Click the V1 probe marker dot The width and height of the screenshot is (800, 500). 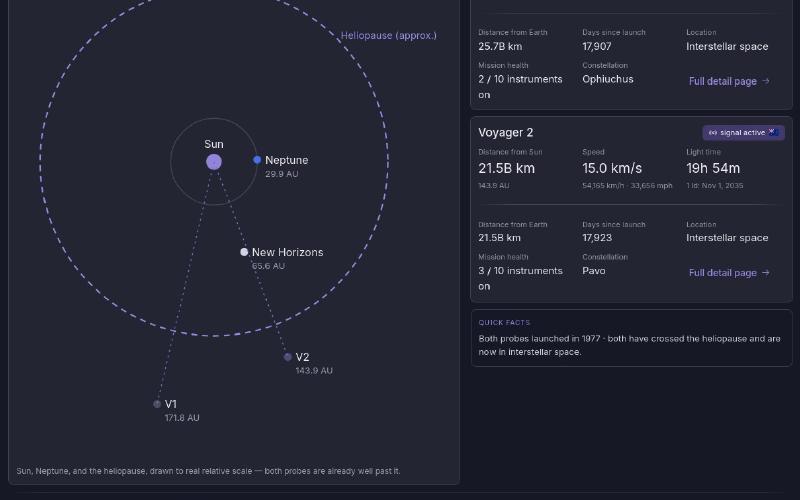pyautogui.click(x=157, y=404)
